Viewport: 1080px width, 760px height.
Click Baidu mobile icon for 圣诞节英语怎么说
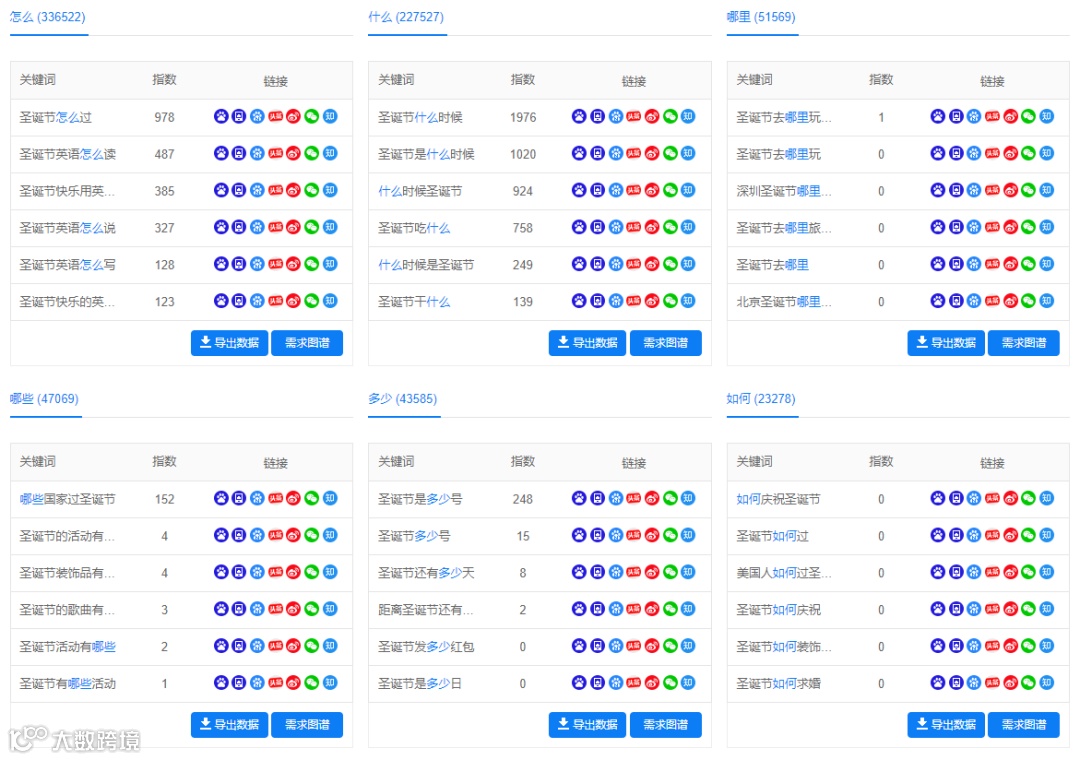click(239, 227)
